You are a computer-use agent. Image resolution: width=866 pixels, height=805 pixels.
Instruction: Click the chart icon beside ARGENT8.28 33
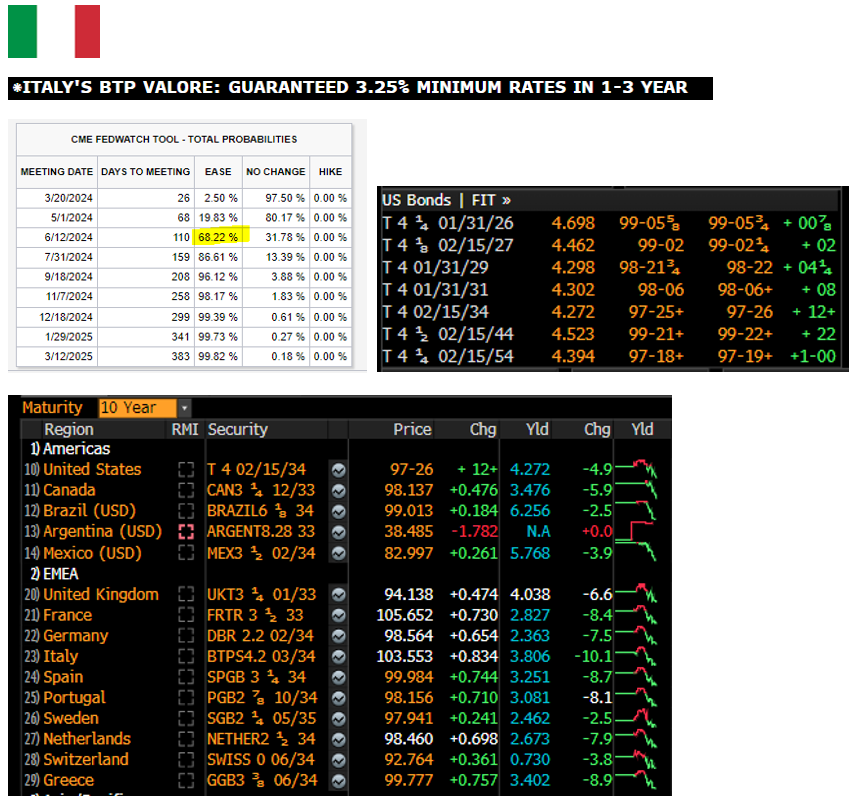pyautogui.click(x=339, y=532)
